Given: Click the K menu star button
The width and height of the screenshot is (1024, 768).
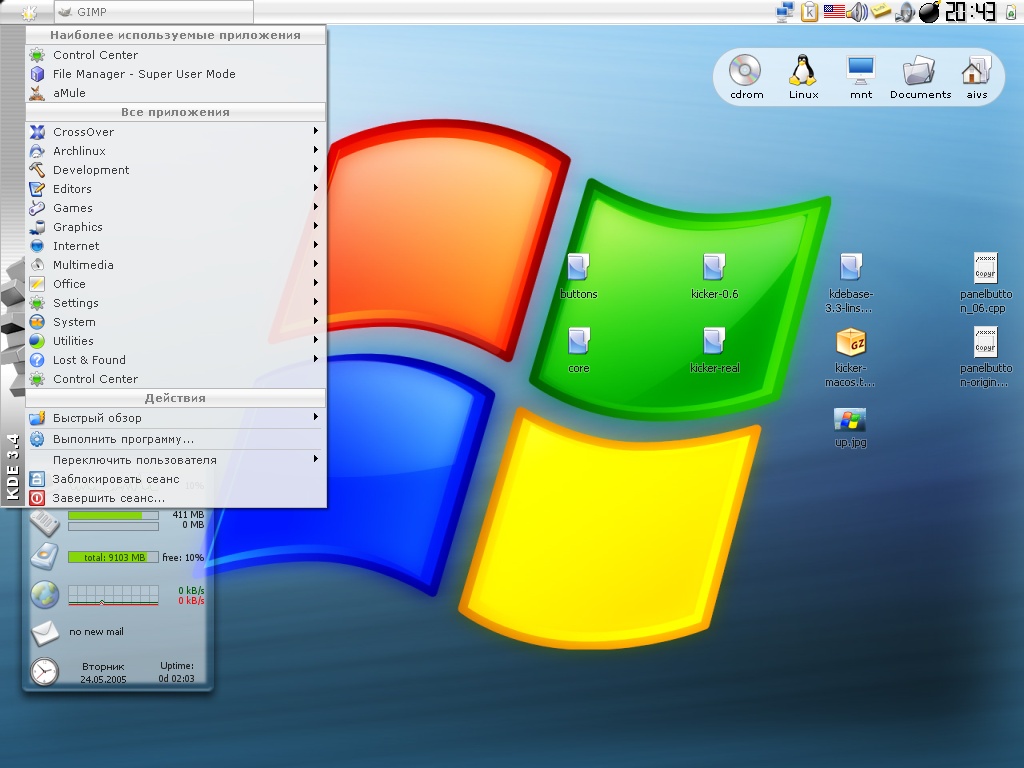Looking at the screenshot, I should tap(28, 12).
